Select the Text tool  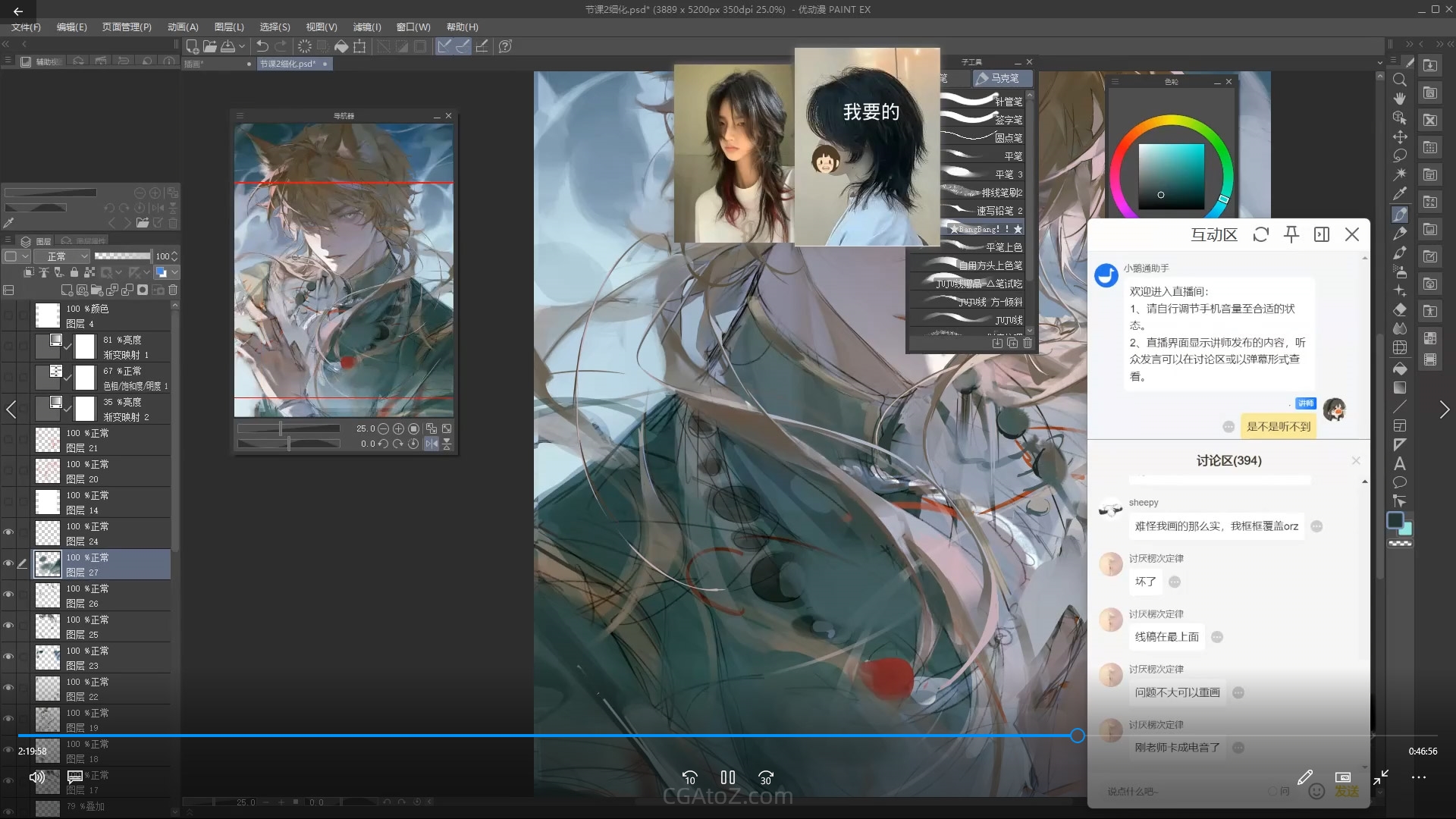pos(1400,463)
